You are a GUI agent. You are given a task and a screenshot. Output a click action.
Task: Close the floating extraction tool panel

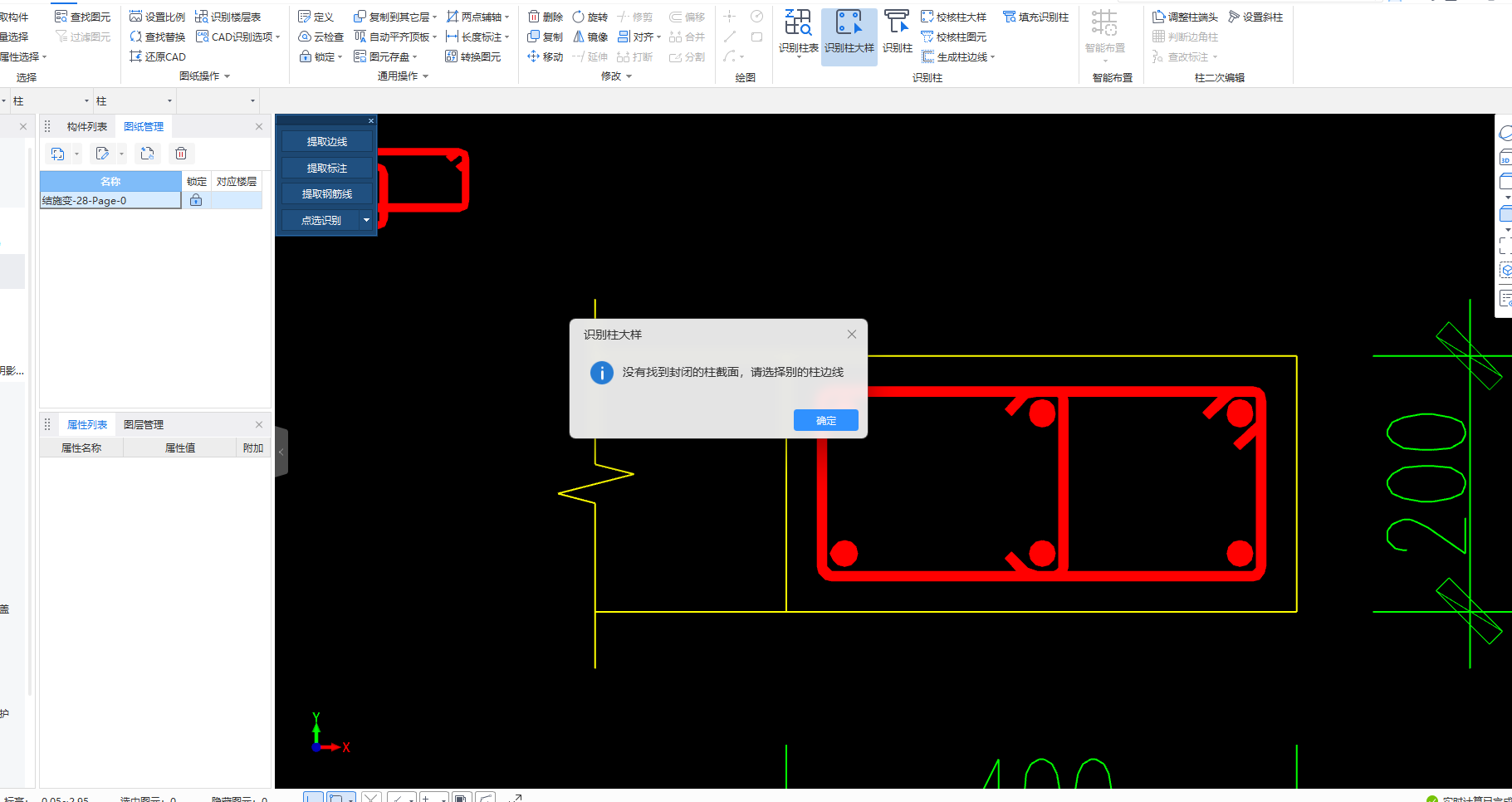371,121
